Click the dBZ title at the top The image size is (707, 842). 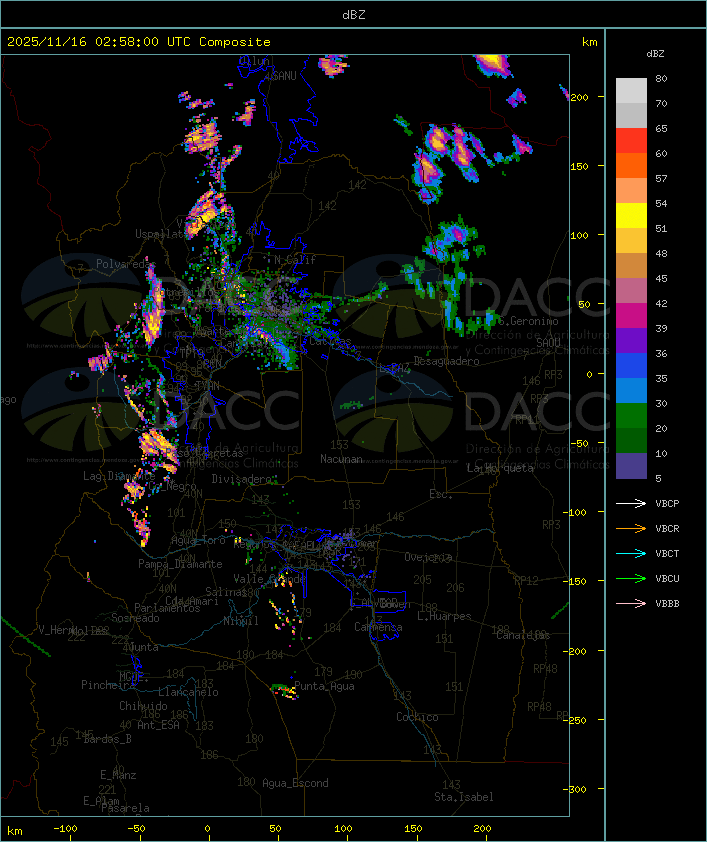point(354,15)
